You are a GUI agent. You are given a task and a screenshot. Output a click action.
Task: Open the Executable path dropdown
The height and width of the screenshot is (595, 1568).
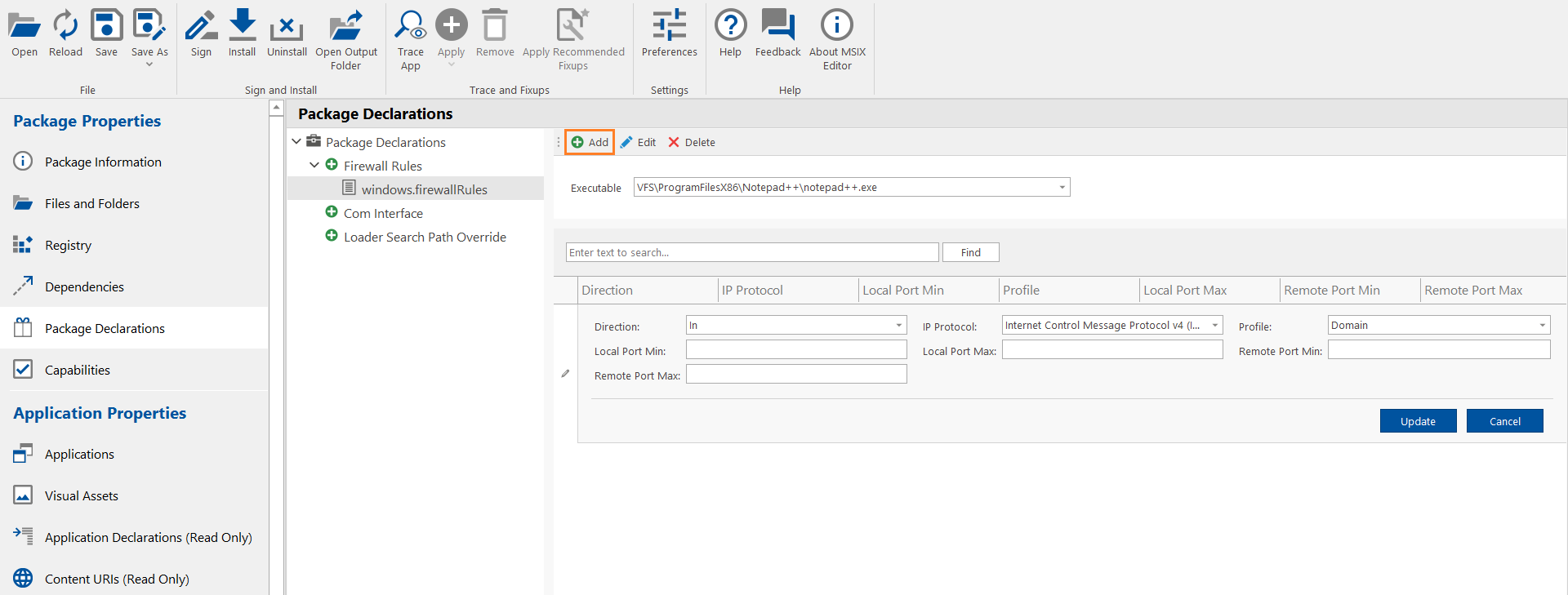(1062, 188)
